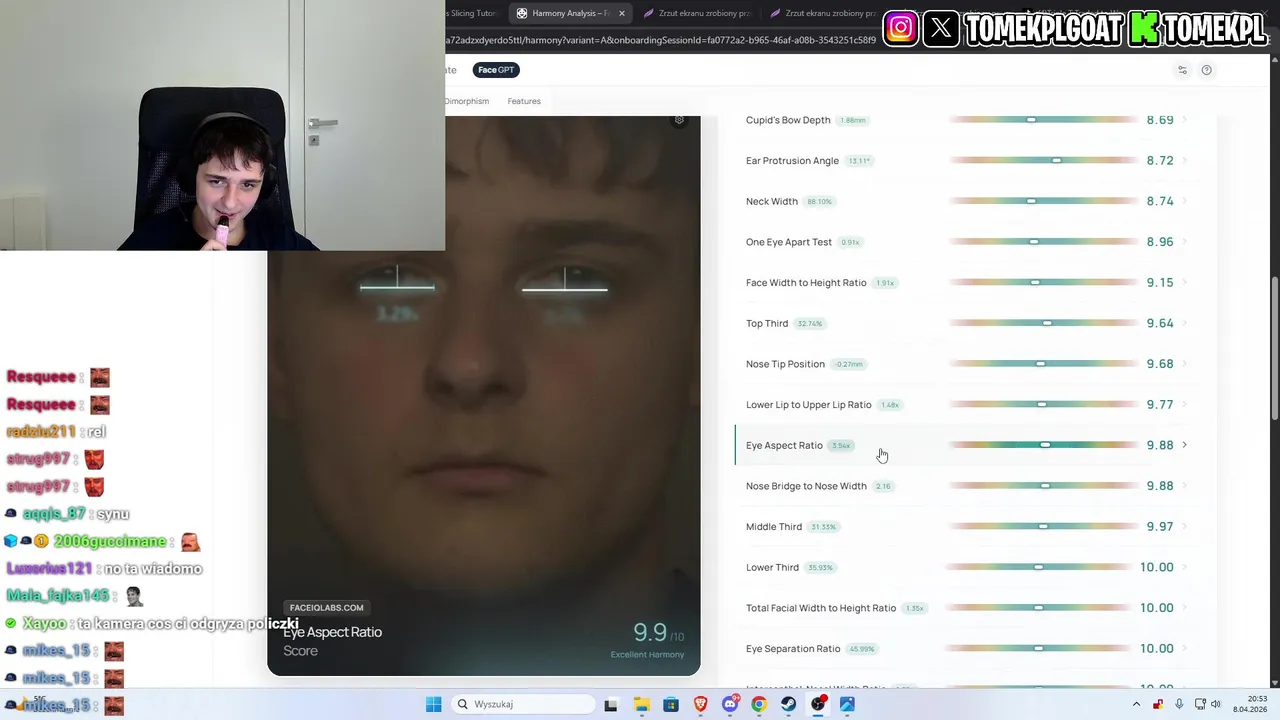Open Microsoft Store from the taskbar
Image resolution: width=1280 pixels, height=720 pixels.
click(x=671, y=704)
